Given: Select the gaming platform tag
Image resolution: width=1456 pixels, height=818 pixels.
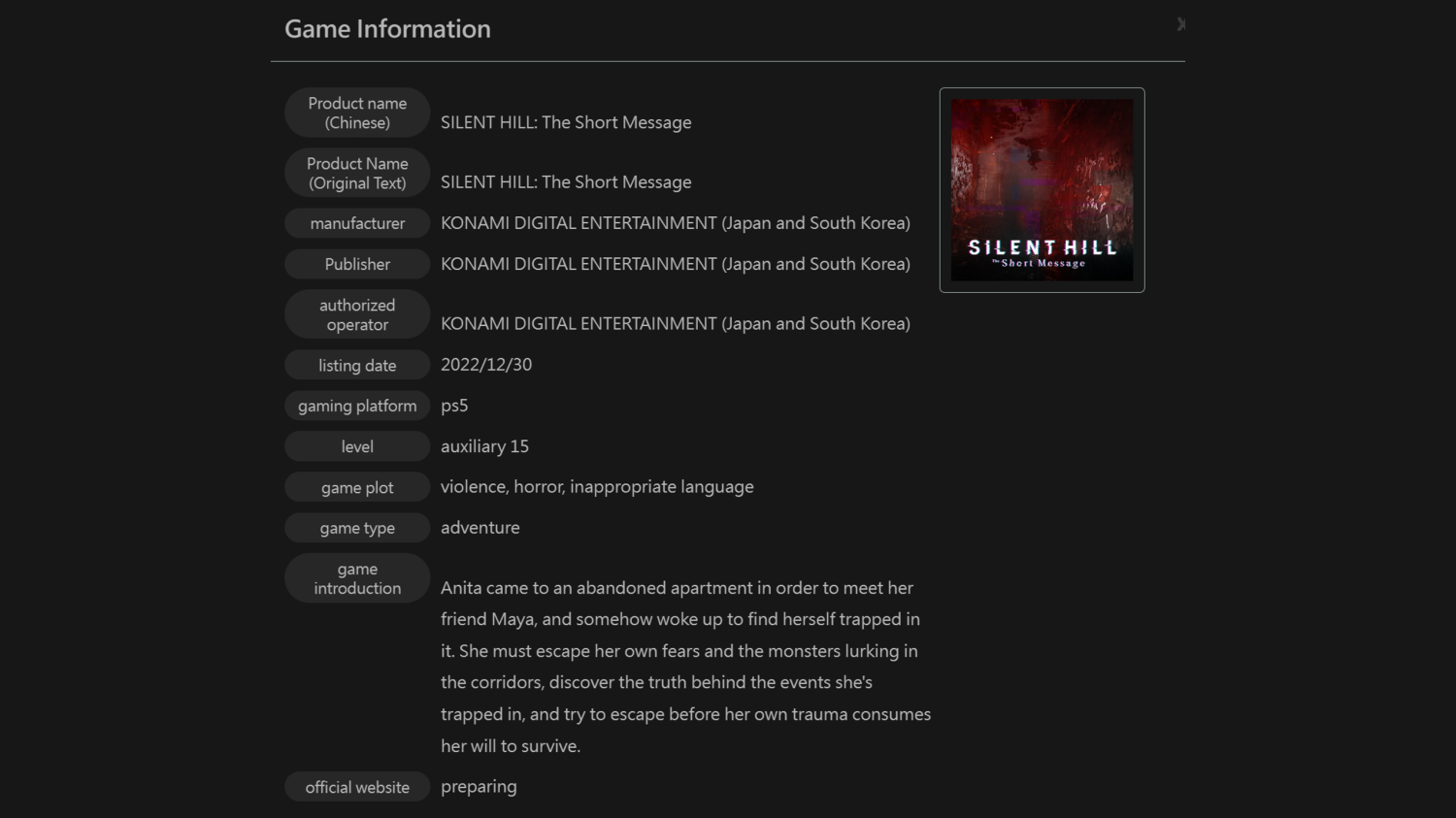Looking at the screenshot, I should click(x=356, y=406).
